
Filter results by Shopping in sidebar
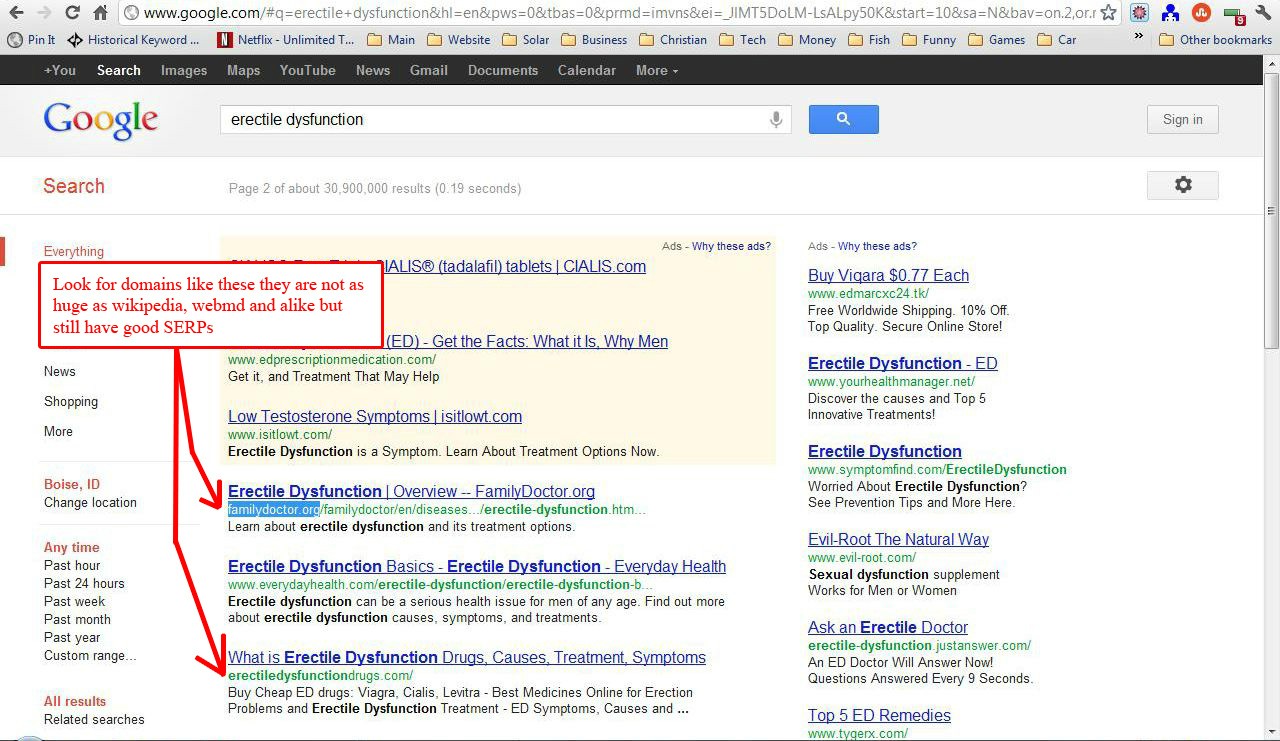click(x=71, y=401)
